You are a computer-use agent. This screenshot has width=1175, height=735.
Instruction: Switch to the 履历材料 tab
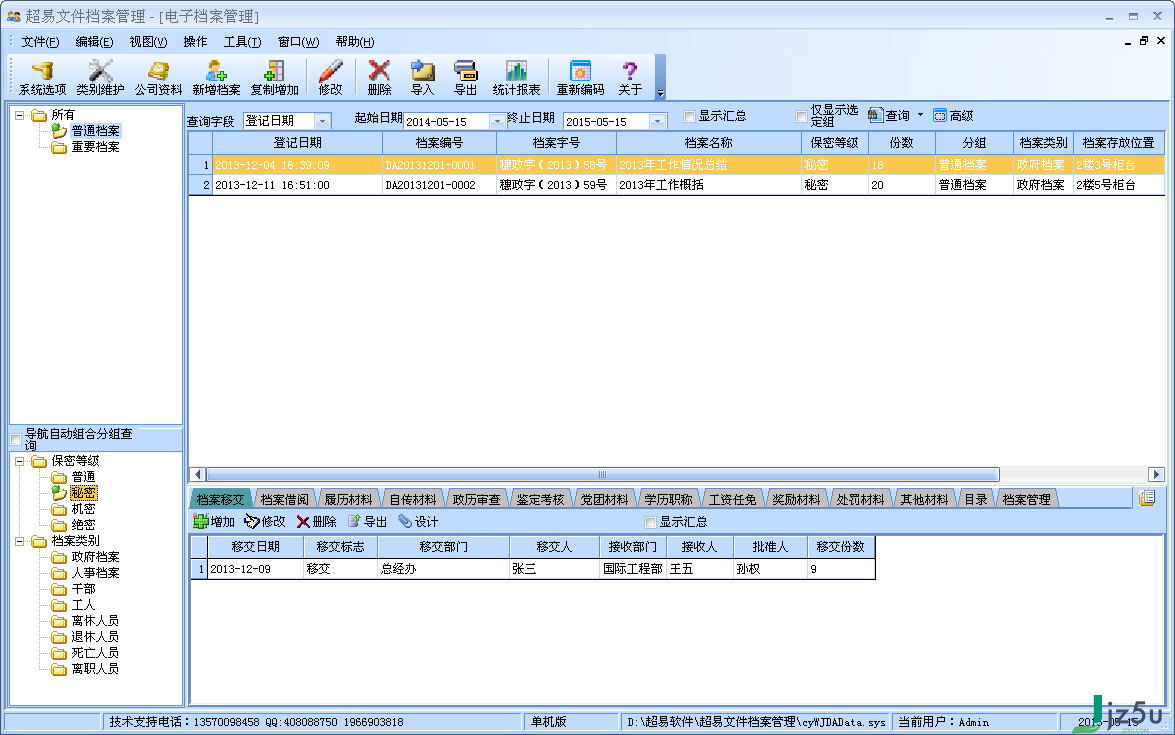pos(348,500)
